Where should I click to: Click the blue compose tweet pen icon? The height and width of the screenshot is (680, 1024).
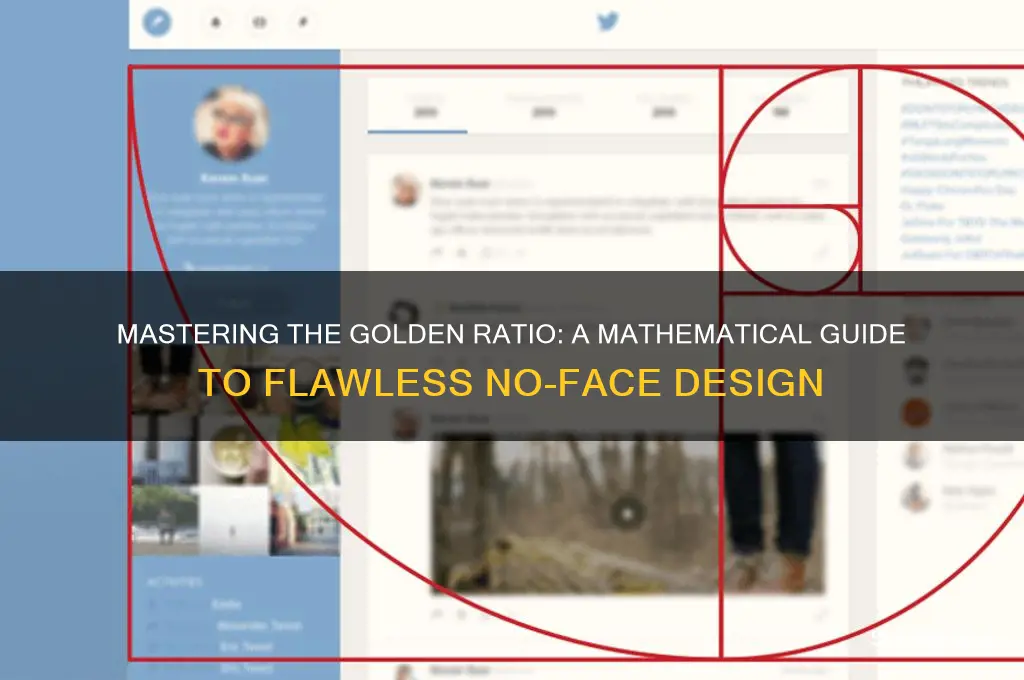[x=157, y=22]
